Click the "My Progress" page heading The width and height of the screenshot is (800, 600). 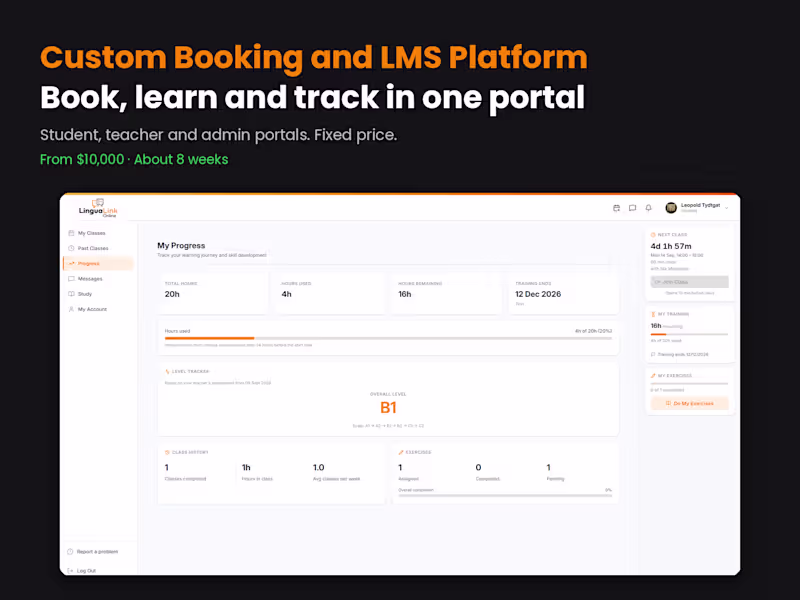(x=181, y=245)
